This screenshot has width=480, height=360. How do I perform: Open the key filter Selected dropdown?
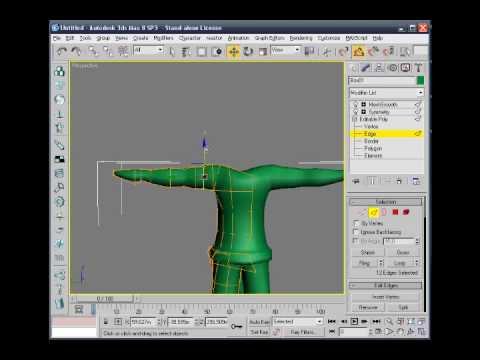point(297,322)
